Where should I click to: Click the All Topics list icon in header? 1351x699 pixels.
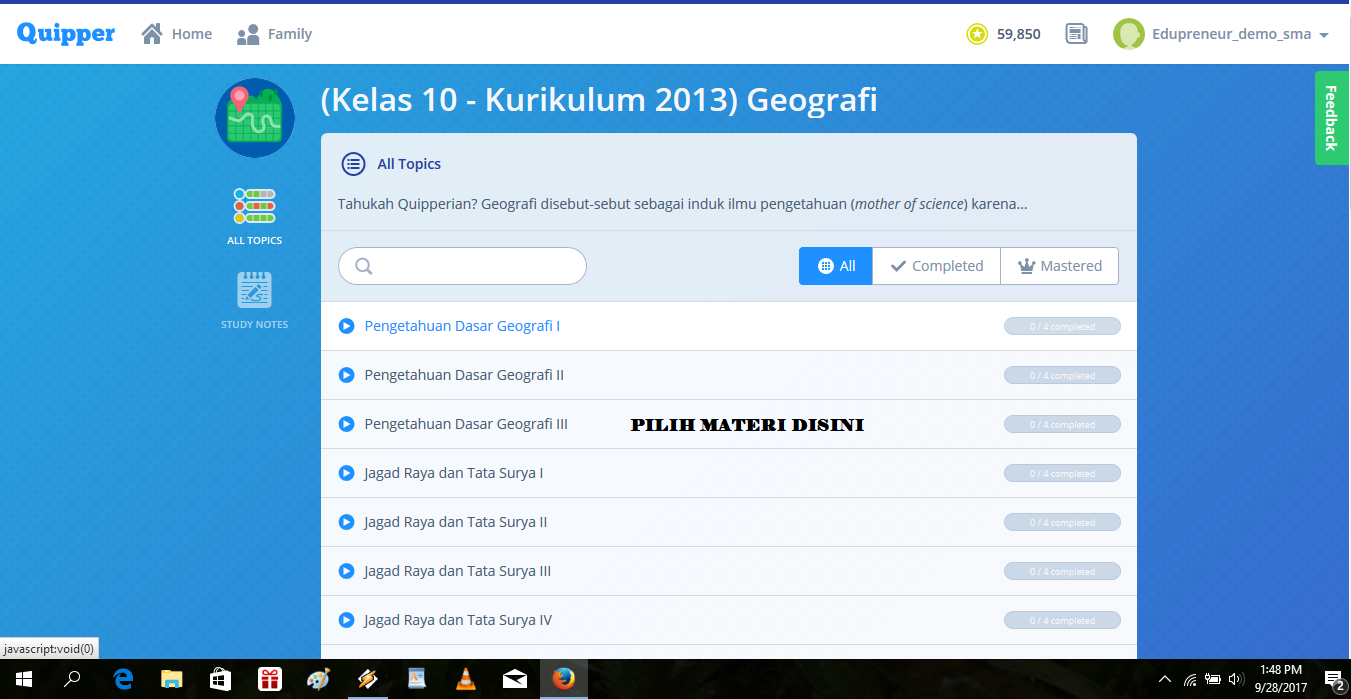[352, 163]
